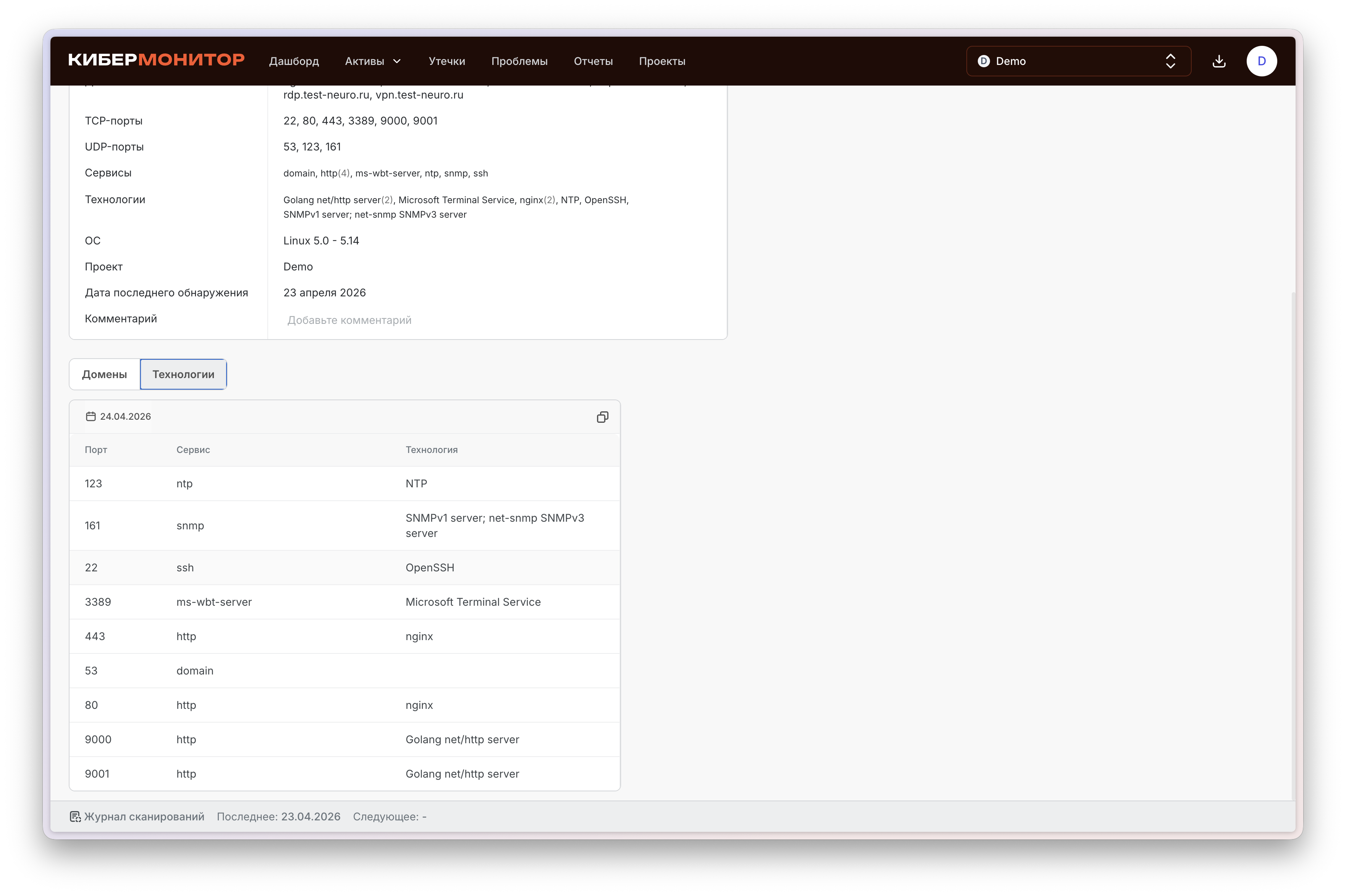Click the download icon in header

(1218, 61)
